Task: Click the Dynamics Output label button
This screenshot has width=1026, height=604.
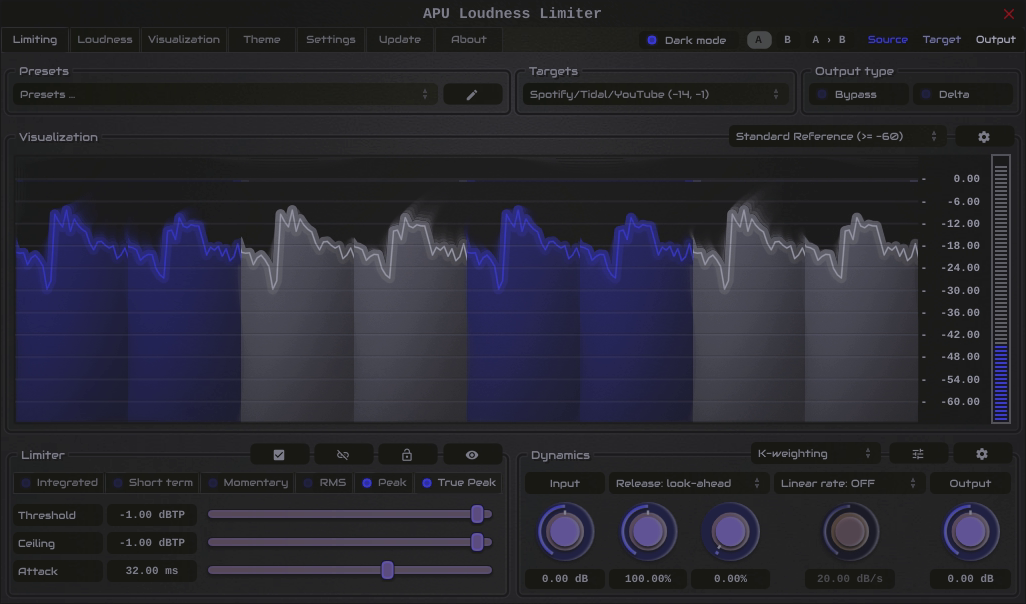Action: click(970, 484)
